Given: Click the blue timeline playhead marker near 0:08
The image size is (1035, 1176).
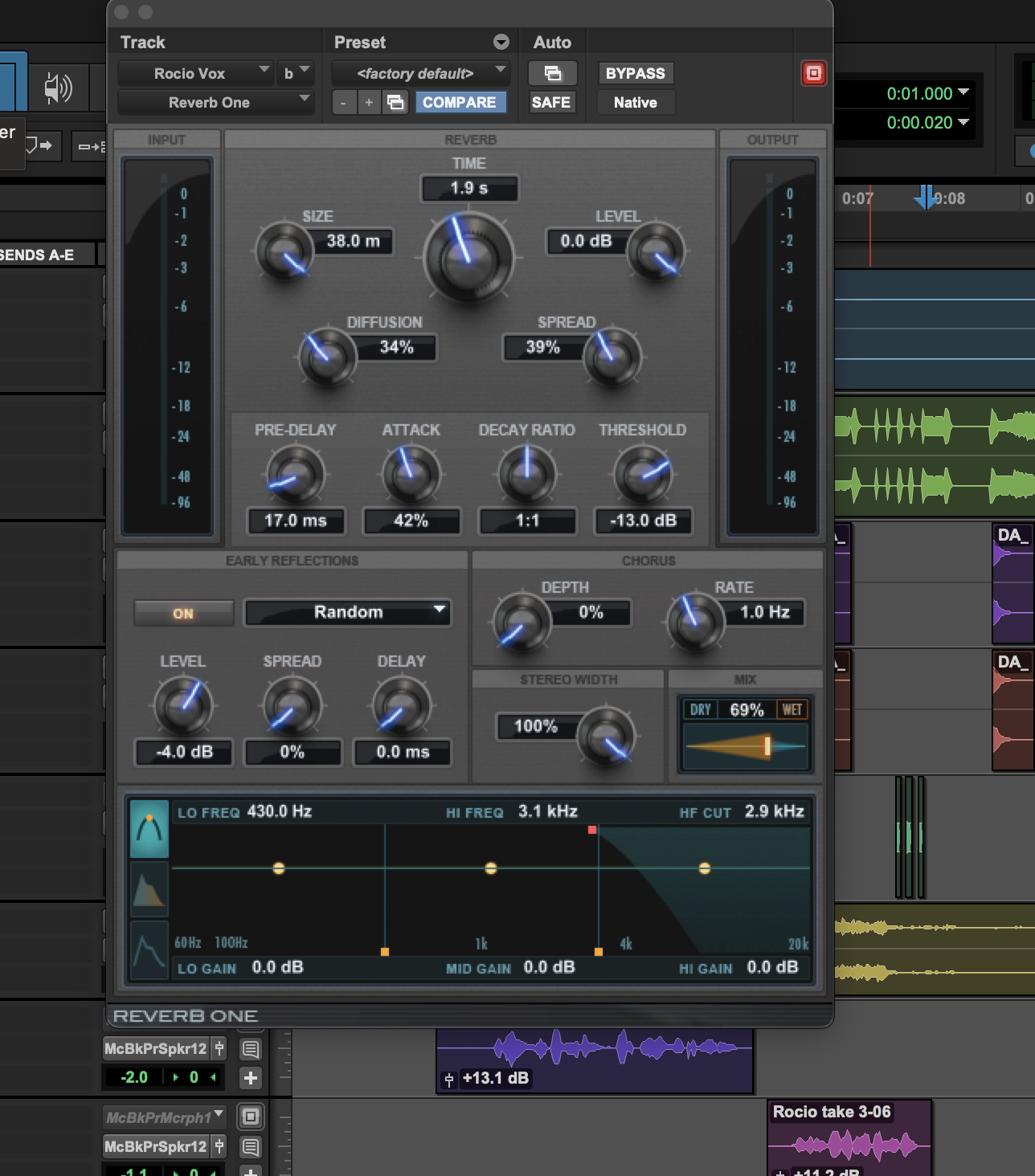Looking at the screenshot, I should pos(925,198).
